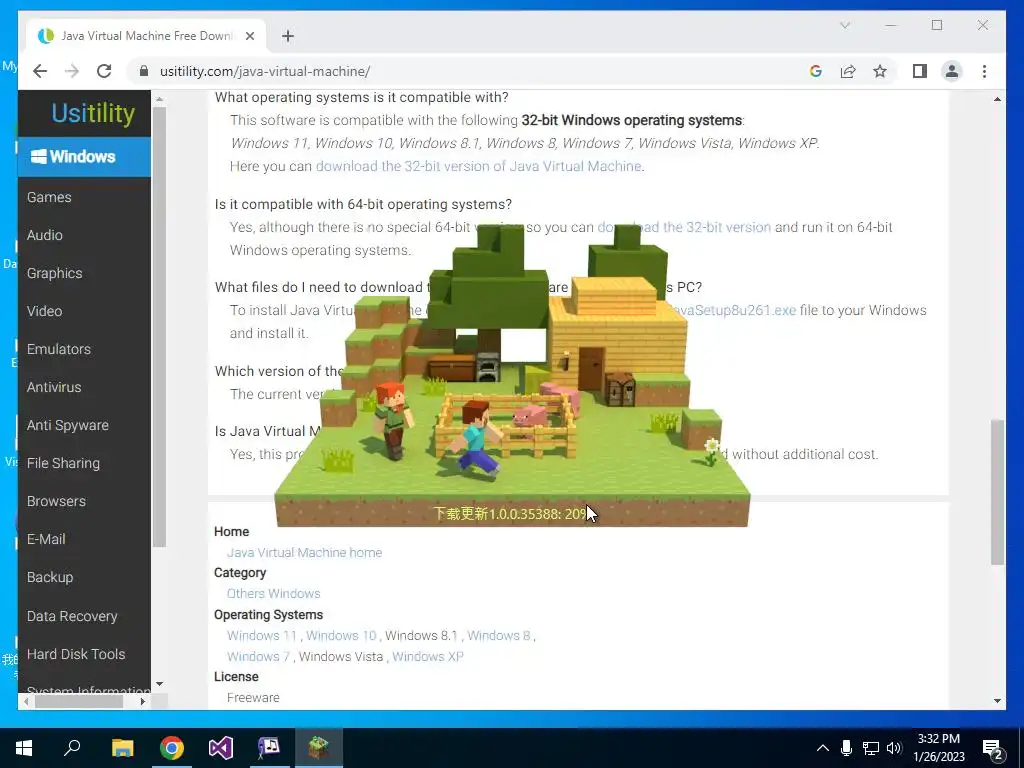Open the Windows Start menu
Image resolution: width=1024 pixels, height=768 pixels.
click(x=24, y=748)
